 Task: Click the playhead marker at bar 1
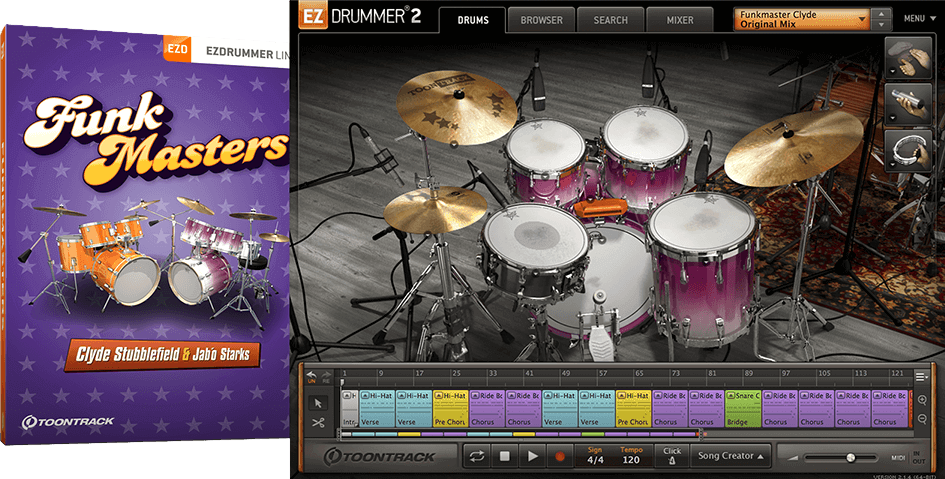click(342, 382)
